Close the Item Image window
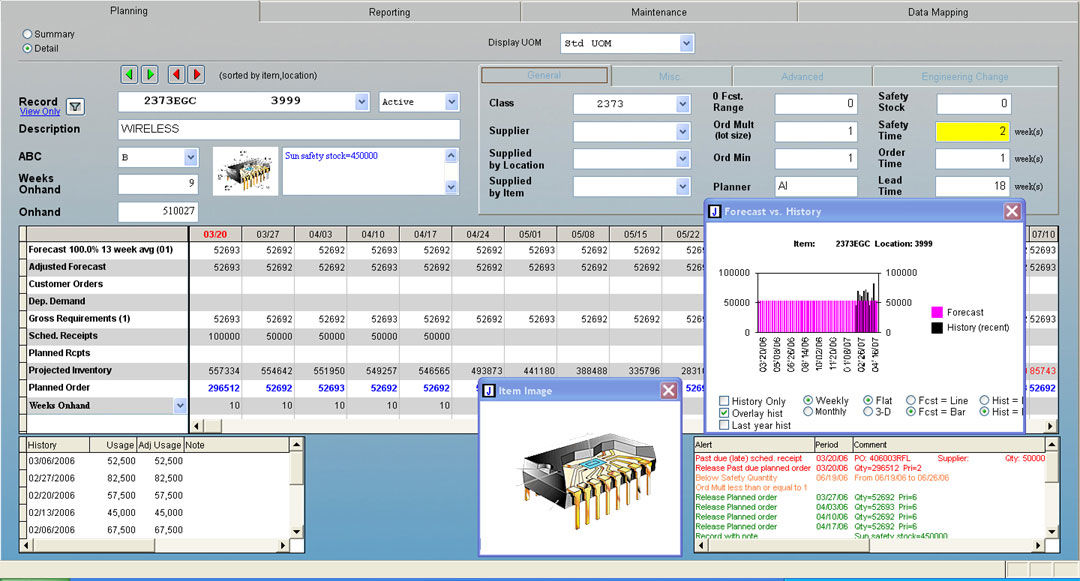The width and height of the screenshot is (1080, 581). [x=668, y=391]
